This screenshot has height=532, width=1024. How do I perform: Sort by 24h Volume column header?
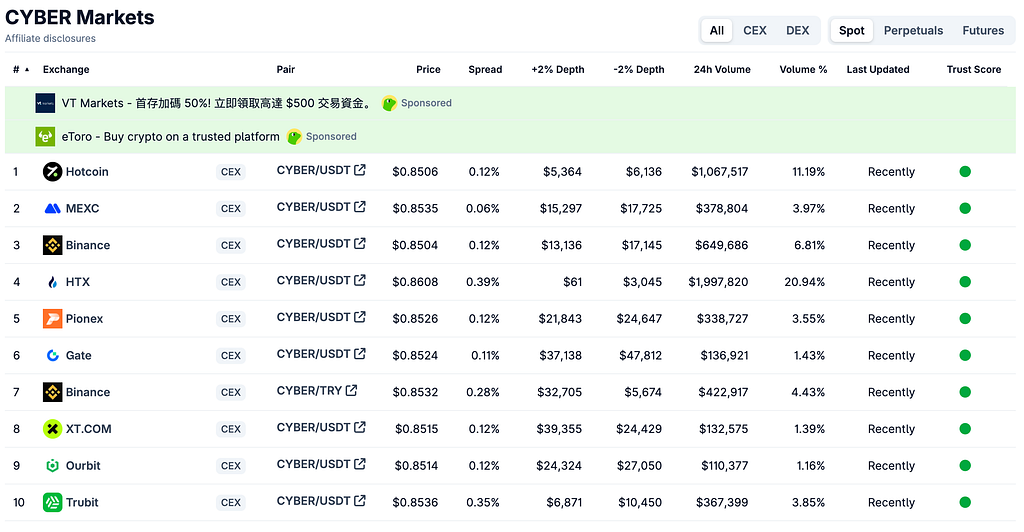point(722,69)
